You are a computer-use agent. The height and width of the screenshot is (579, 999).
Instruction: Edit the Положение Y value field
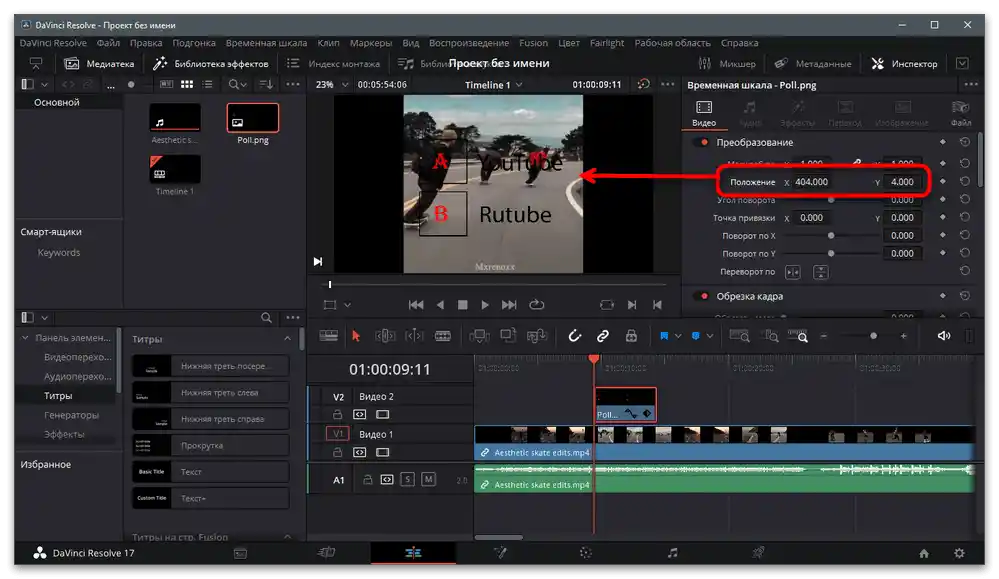[902, 182]
